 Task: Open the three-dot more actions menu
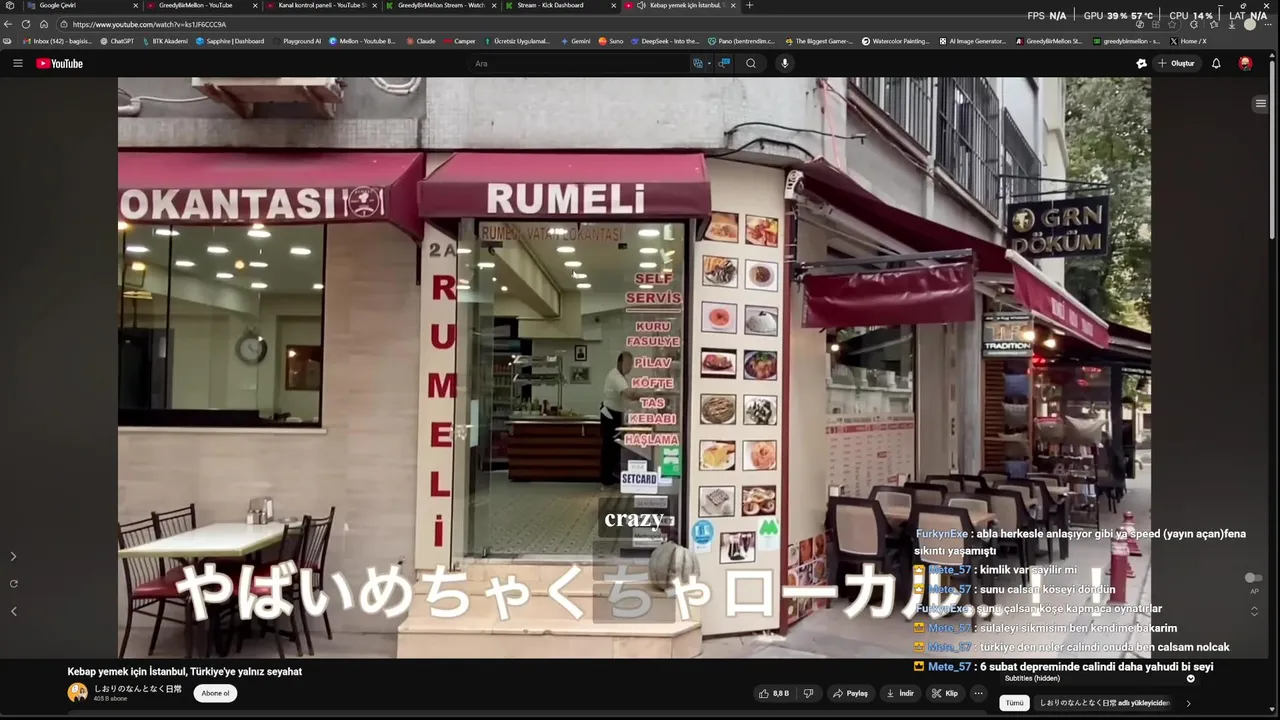tap(979, 693)
